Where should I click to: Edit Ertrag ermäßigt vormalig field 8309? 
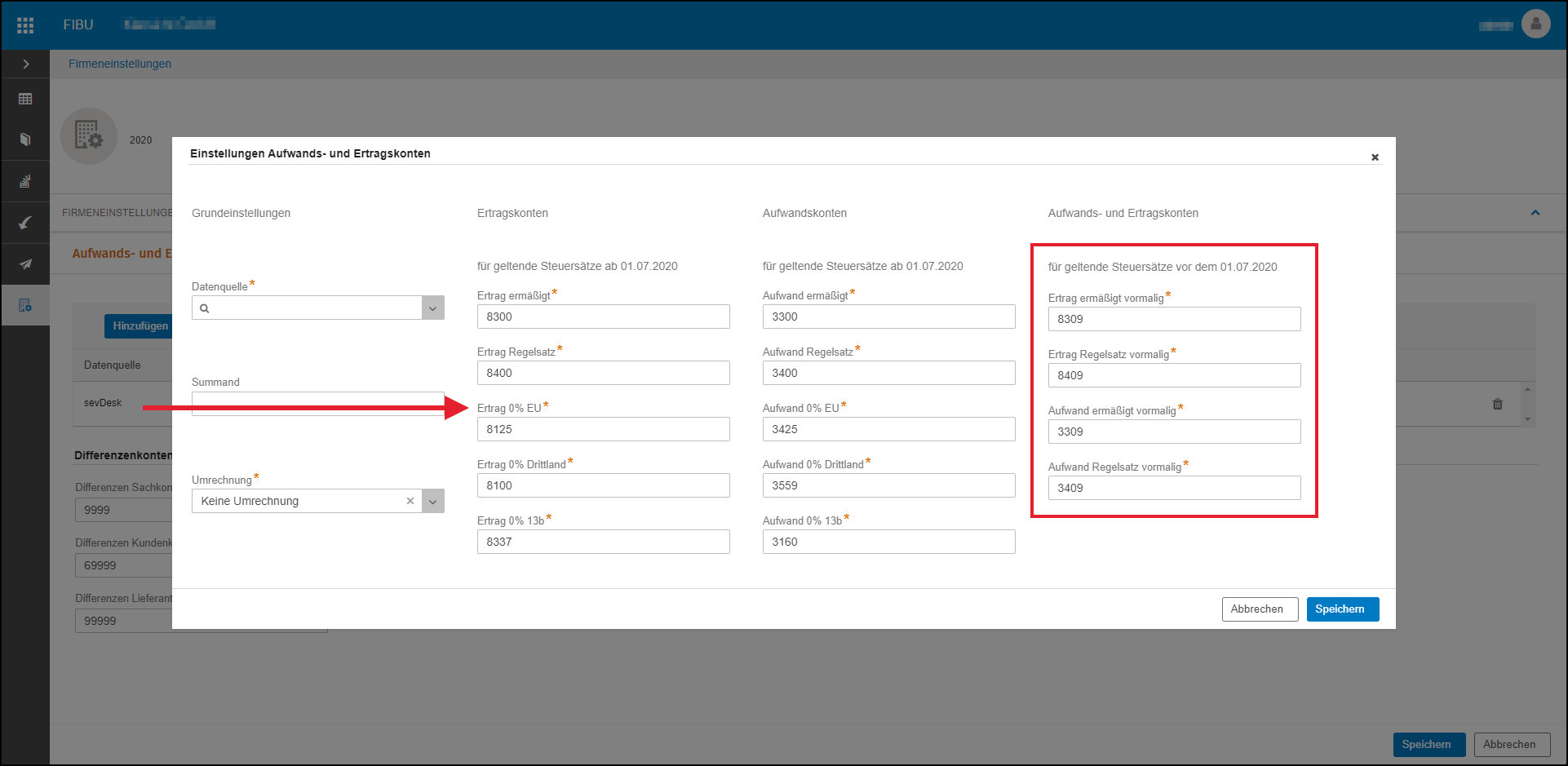[1175, 319]
